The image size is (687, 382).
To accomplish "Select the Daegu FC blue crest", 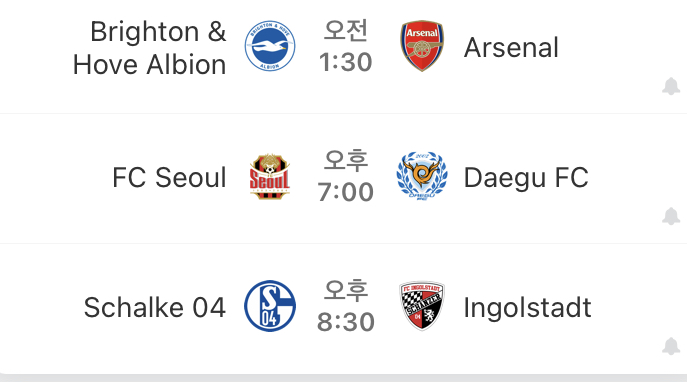I will (422, 176).
